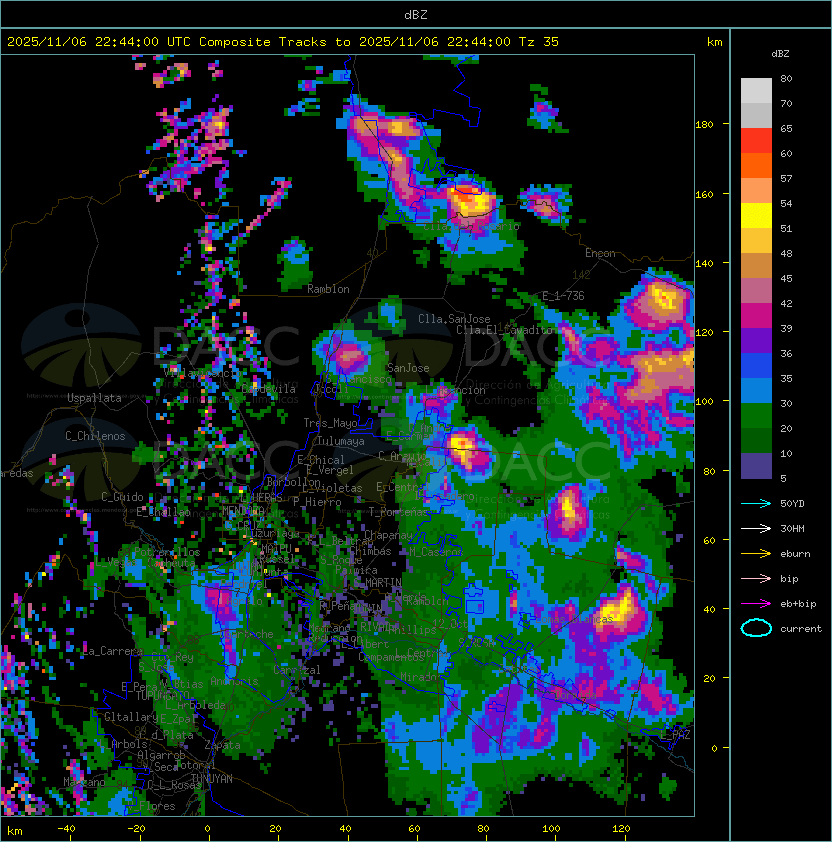Click the S_MARTIN location label

[x=378, y=583]
